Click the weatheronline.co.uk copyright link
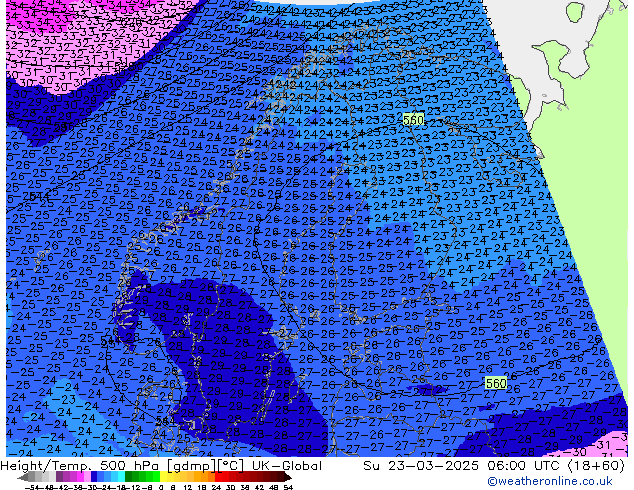Screen dimensions: 634x490 click(550, 481)
